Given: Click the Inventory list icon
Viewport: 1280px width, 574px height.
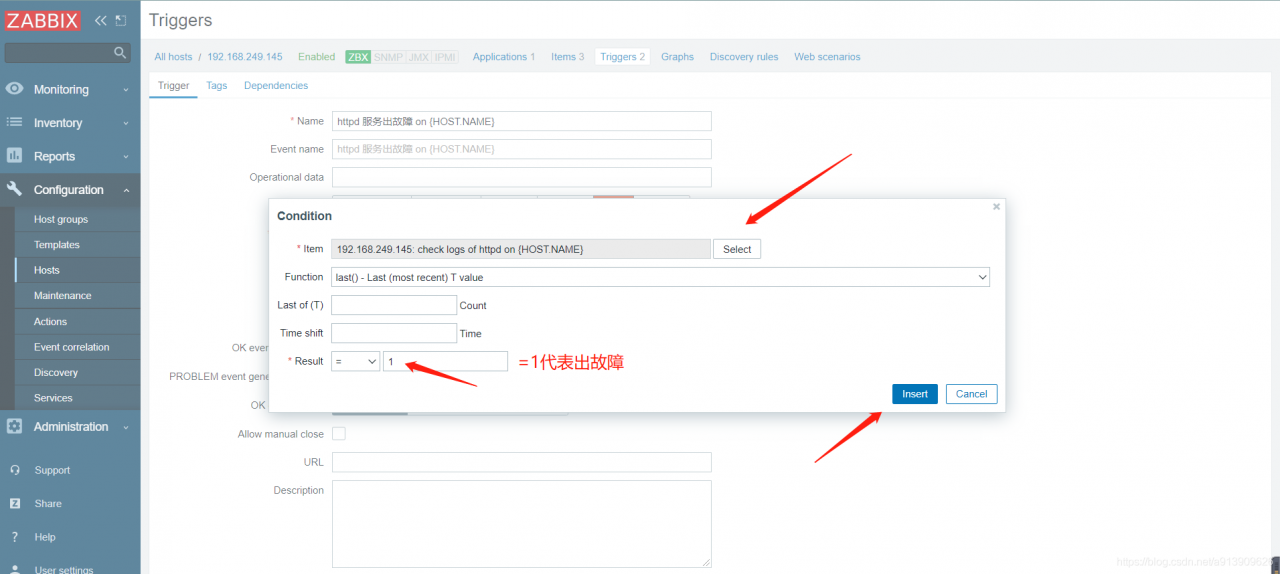Looking at the screenshot, I should [x=14, y=122].
